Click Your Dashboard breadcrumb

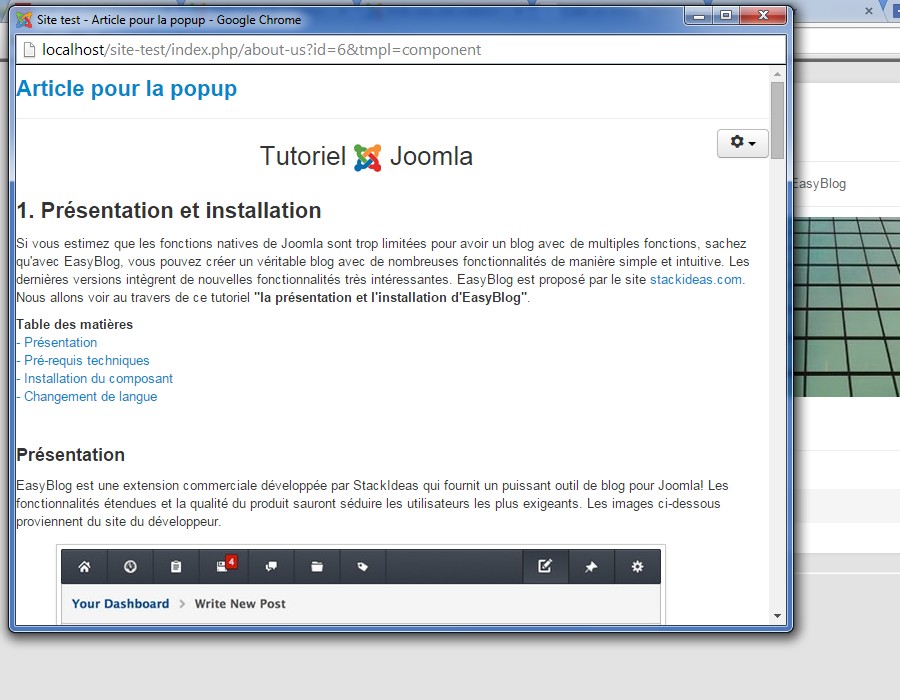[121, 604]
